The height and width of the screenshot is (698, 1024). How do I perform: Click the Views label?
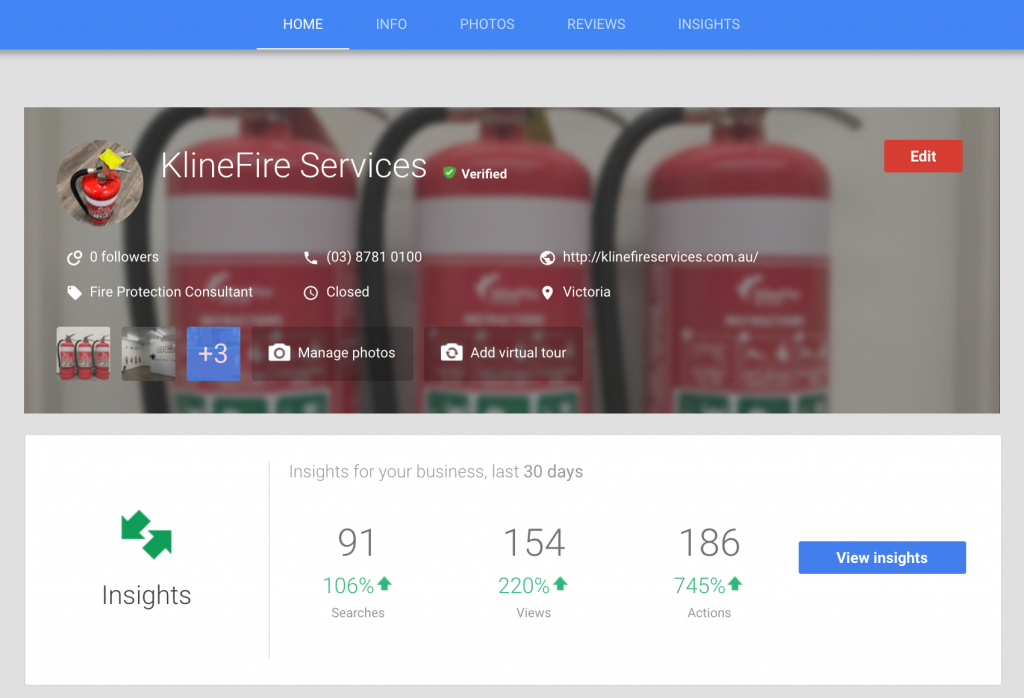click(x=534, y=613)
